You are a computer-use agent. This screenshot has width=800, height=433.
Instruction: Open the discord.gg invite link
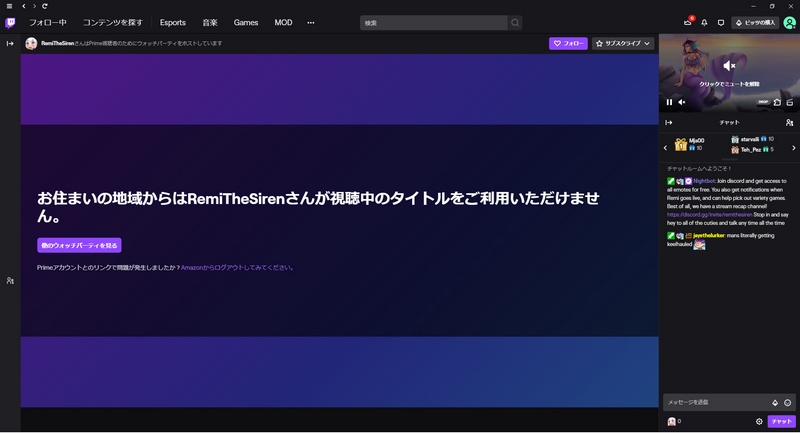click(x=709, y=215)
